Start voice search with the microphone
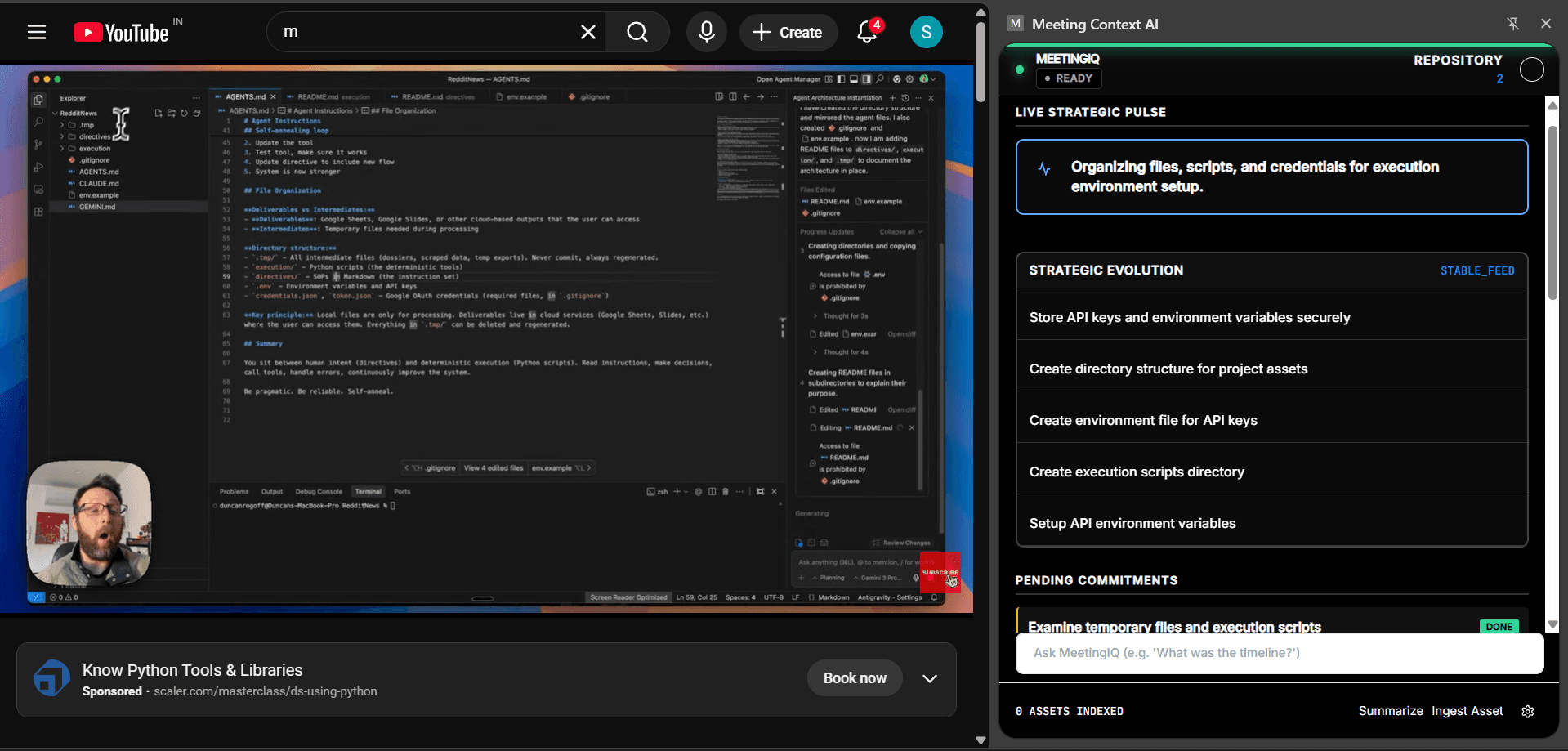The image size is (1568, 751). point(706,32)
